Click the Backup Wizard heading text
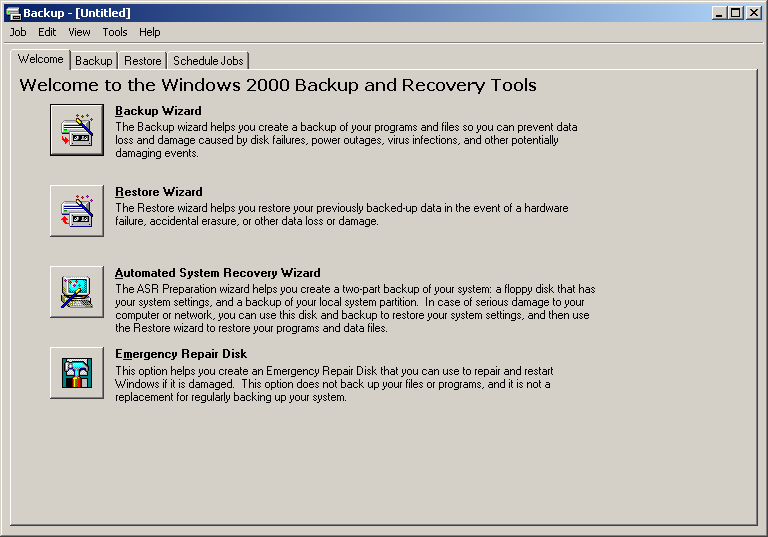This screenshot has width=768, height=537. [158, 111]
